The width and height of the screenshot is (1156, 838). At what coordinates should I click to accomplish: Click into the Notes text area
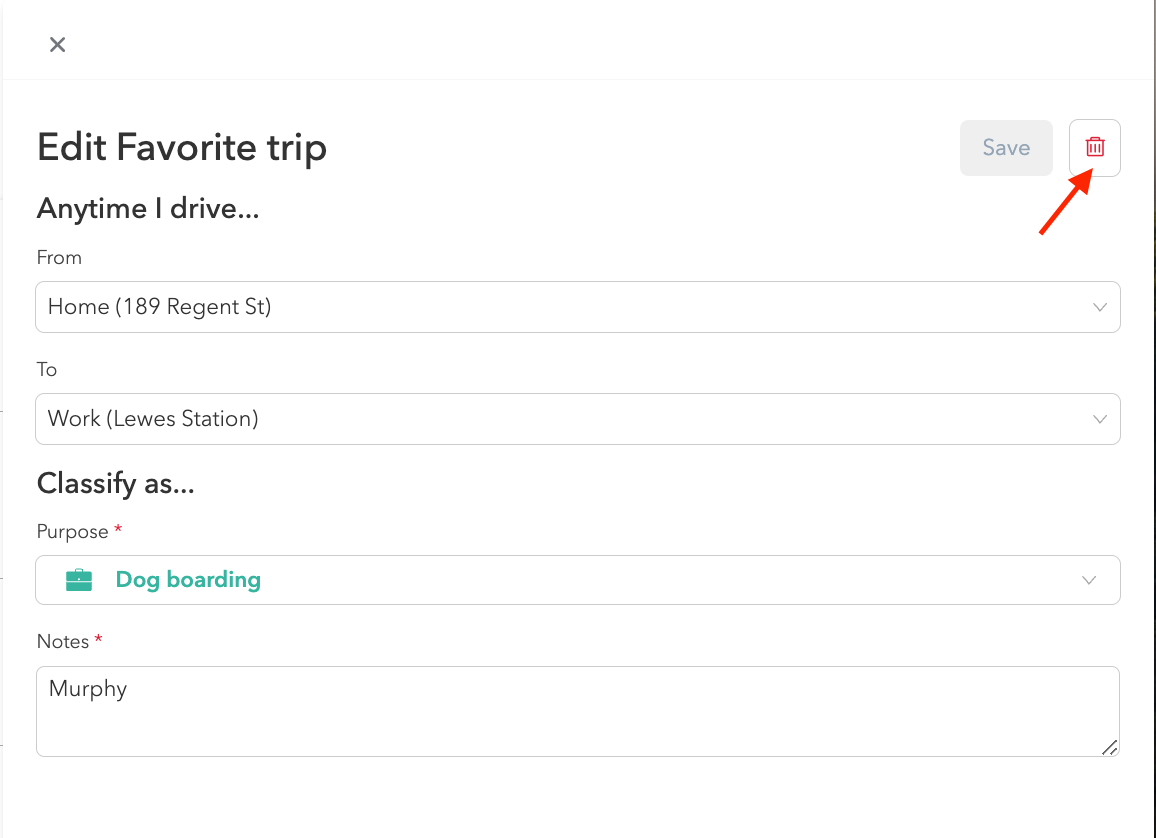tap(577, 722)
